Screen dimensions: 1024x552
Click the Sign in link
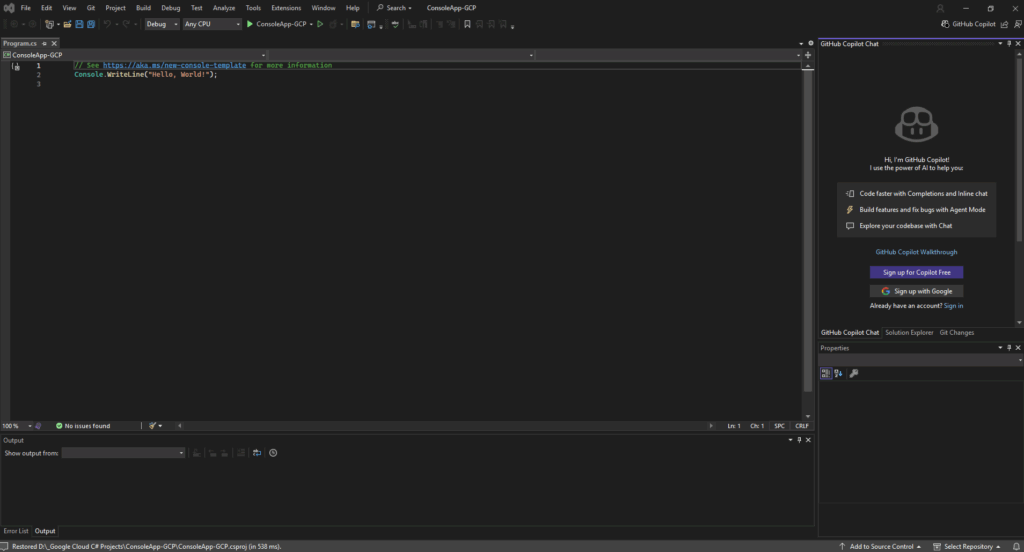click(953, 306)
